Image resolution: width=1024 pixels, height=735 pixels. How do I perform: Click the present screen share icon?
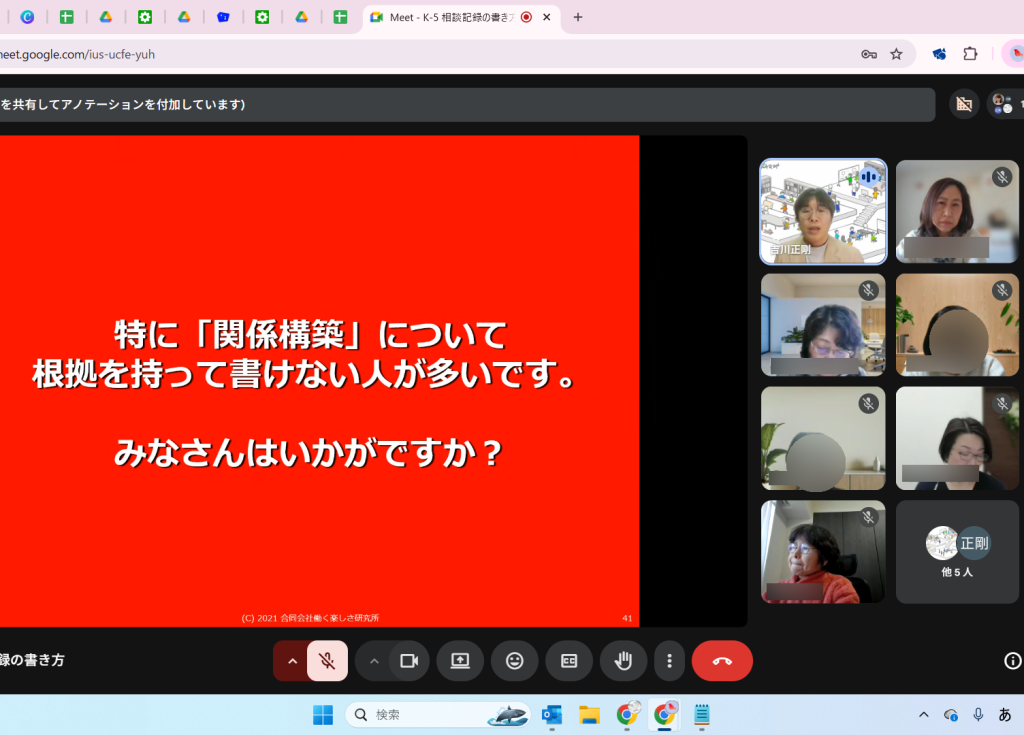tap(460, 661)
